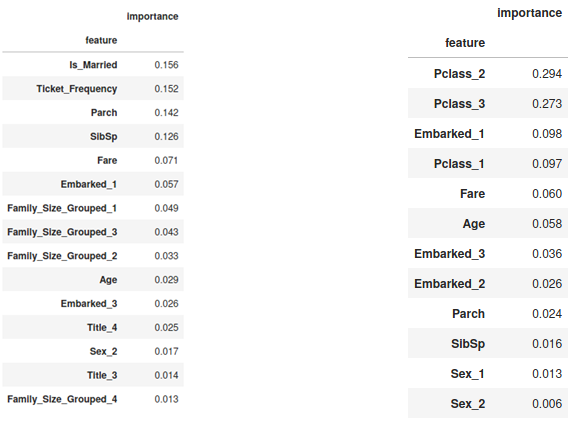Click the Embarked_2 feature label
This screenshot has height=424, width=577.
[x=449, y=284]
